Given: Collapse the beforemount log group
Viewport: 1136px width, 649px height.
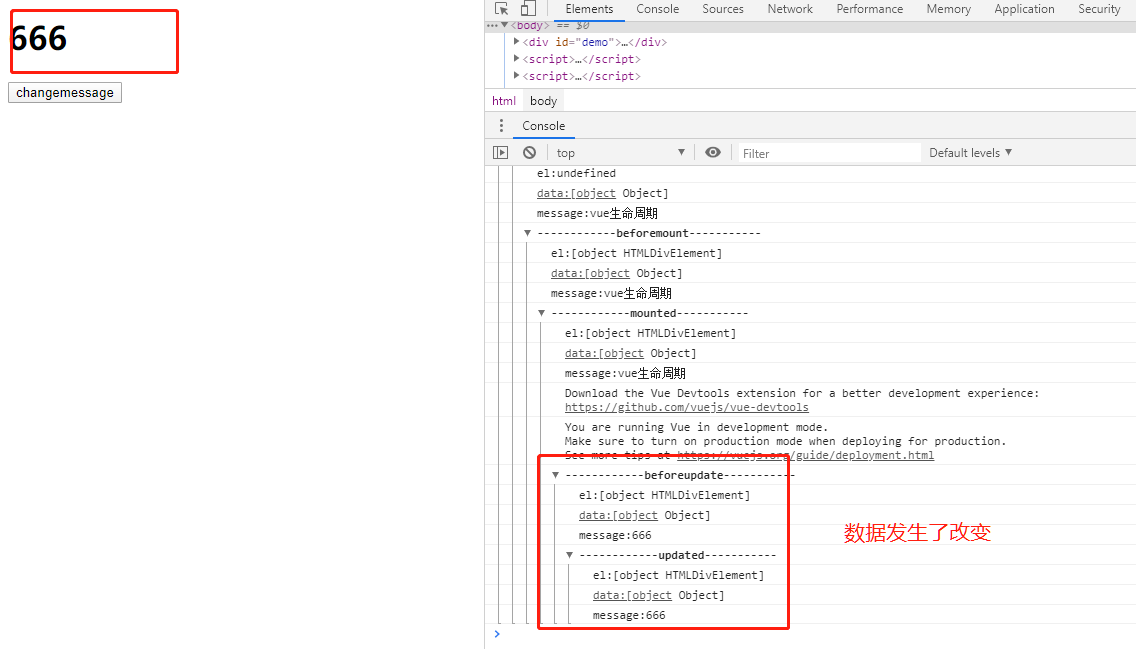Looking at the screenshot, I should (x=527, y=233).
